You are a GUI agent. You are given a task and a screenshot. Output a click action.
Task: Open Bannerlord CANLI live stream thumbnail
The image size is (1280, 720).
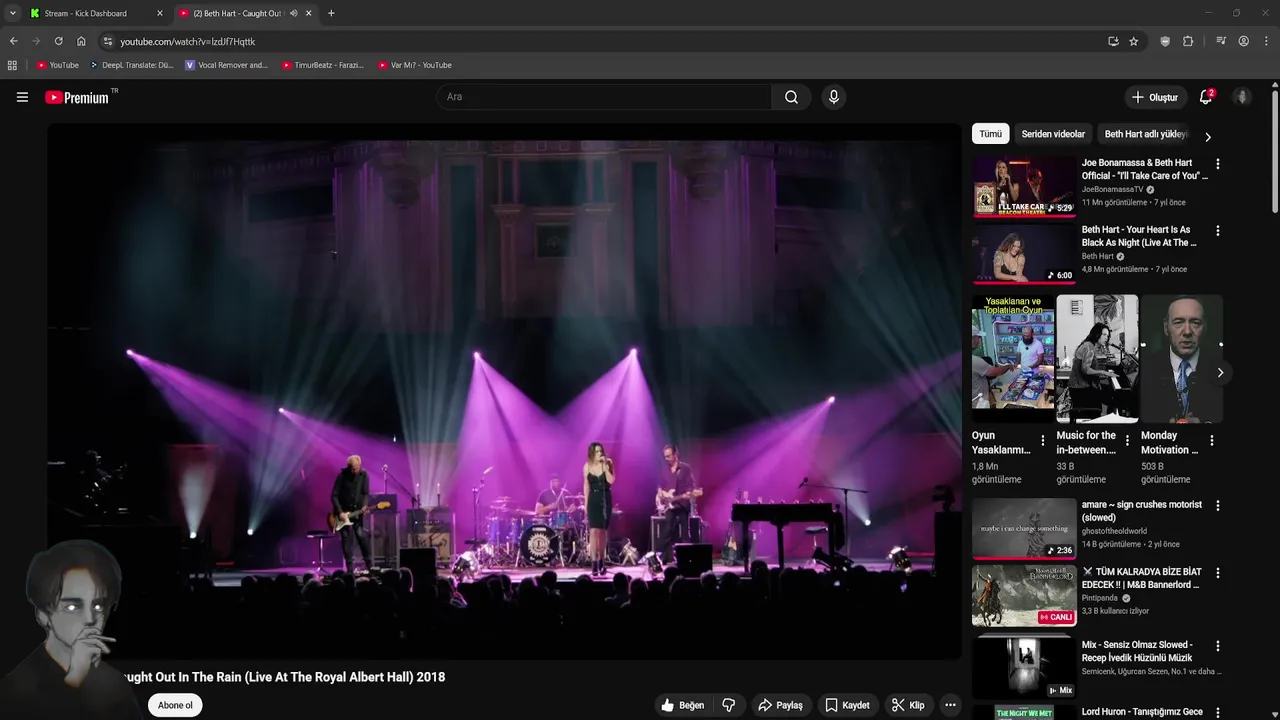pos(1024,595)
